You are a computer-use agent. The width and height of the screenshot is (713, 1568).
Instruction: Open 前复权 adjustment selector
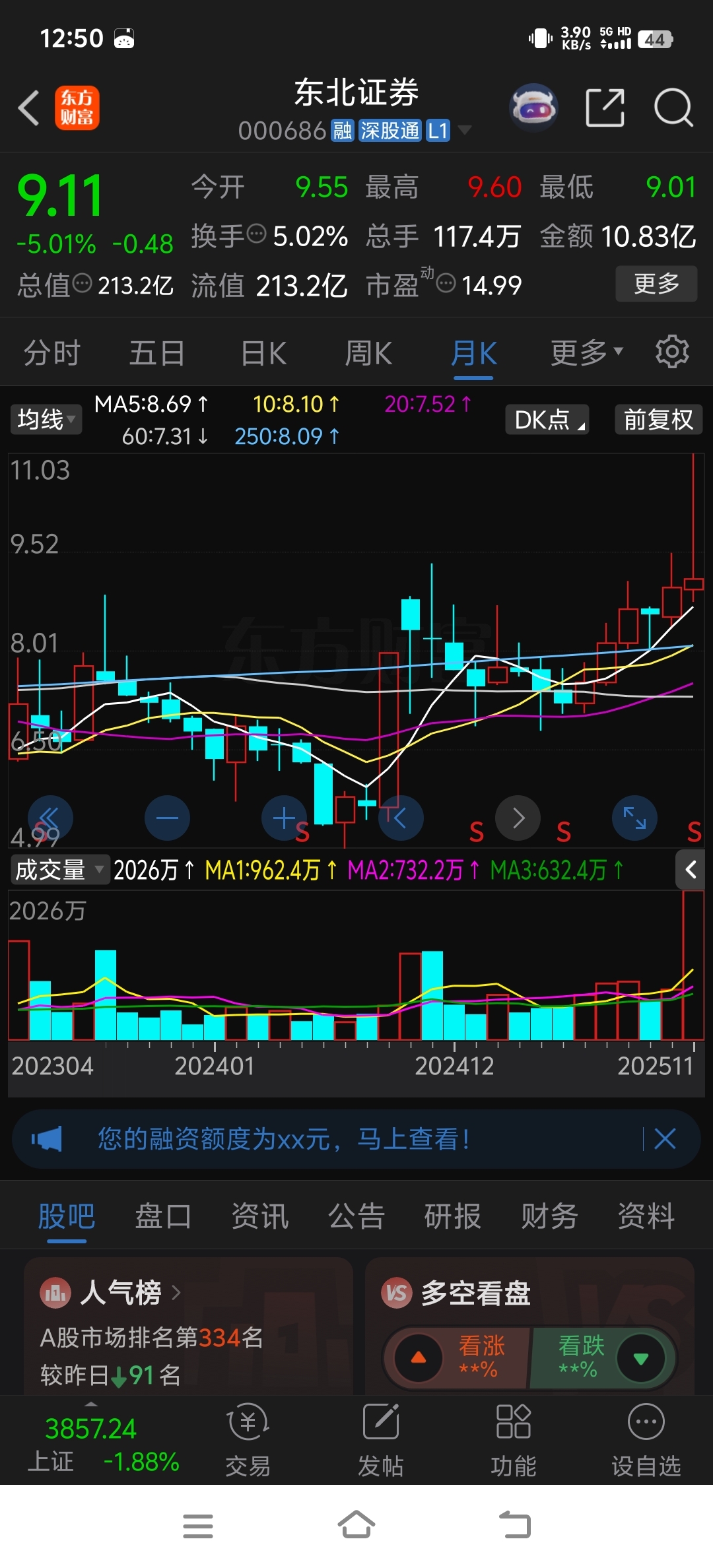[659, 420]
